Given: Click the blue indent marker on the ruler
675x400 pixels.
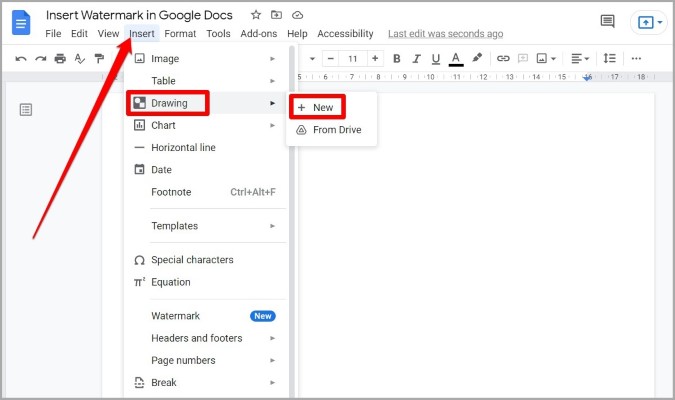Looking at the screenshot, I should click(588, 78).
